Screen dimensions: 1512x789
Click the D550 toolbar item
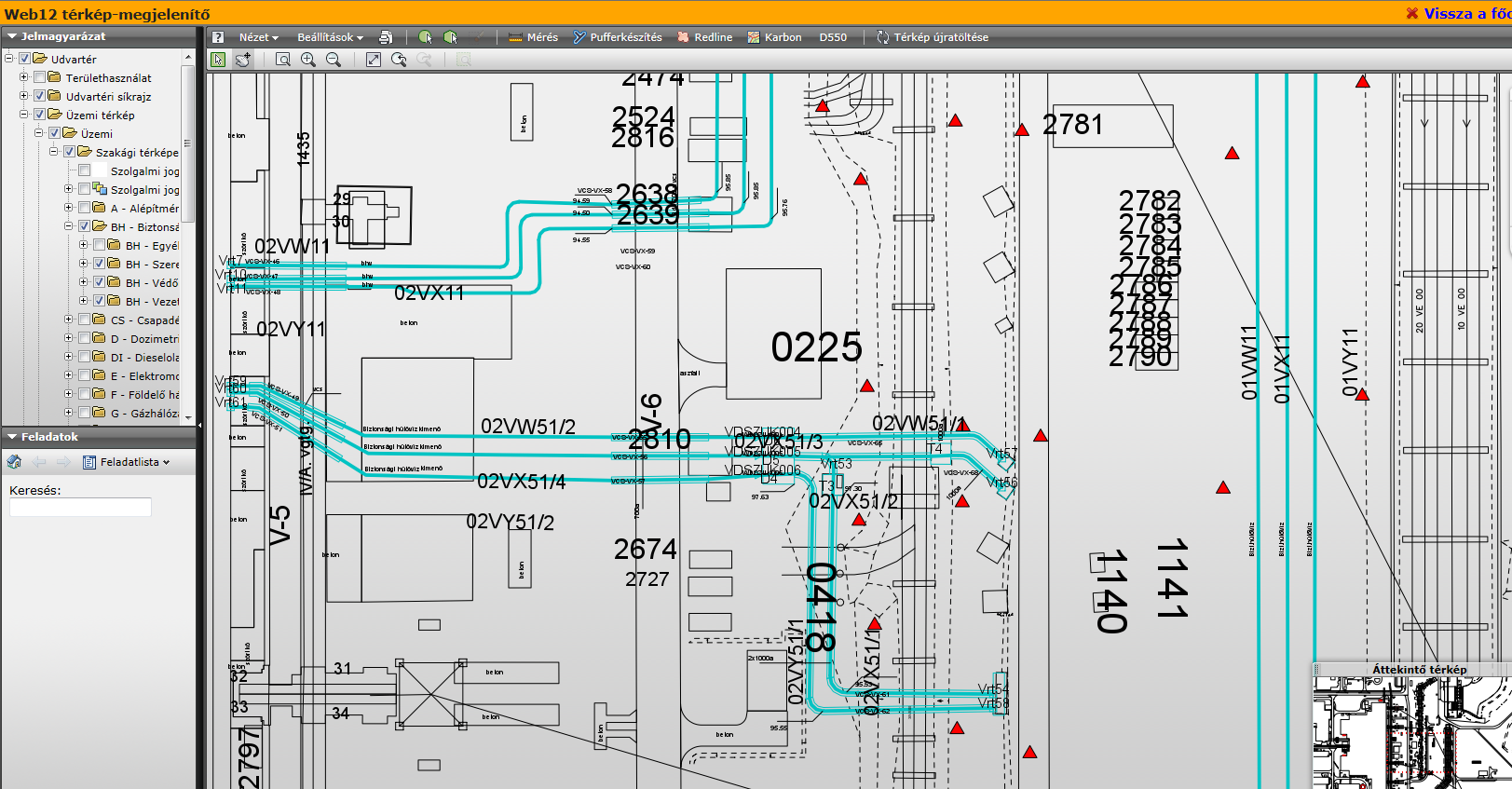(x=833, y=37)
